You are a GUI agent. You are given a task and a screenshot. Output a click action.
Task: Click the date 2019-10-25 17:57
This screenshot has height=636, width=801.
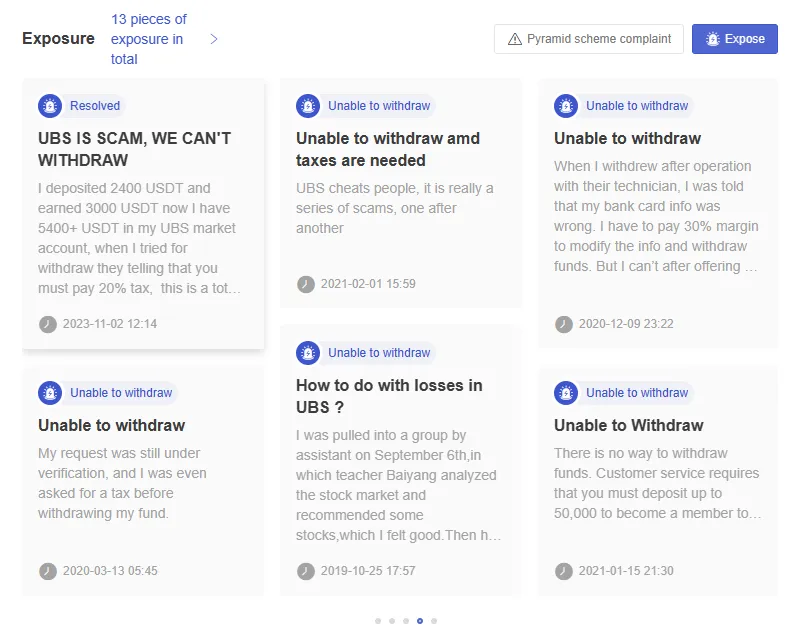pos(368,571)
